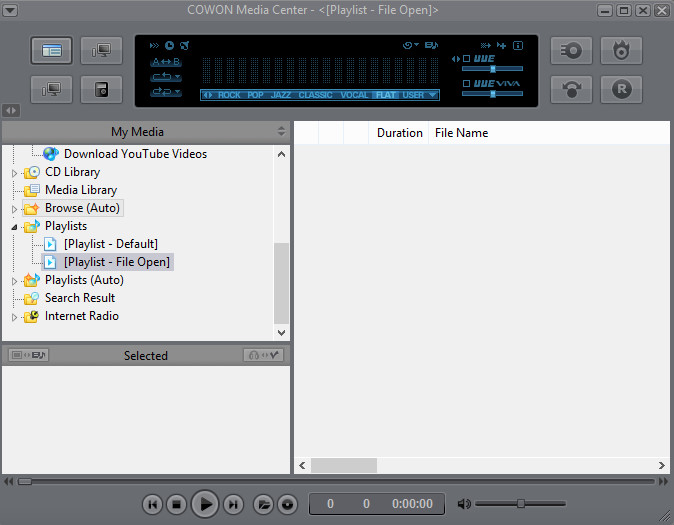The width and height of the screenshot is (674, 525).
Task: Expand the CD Library node
Action: pyautogui.click(x=14, y=173)
